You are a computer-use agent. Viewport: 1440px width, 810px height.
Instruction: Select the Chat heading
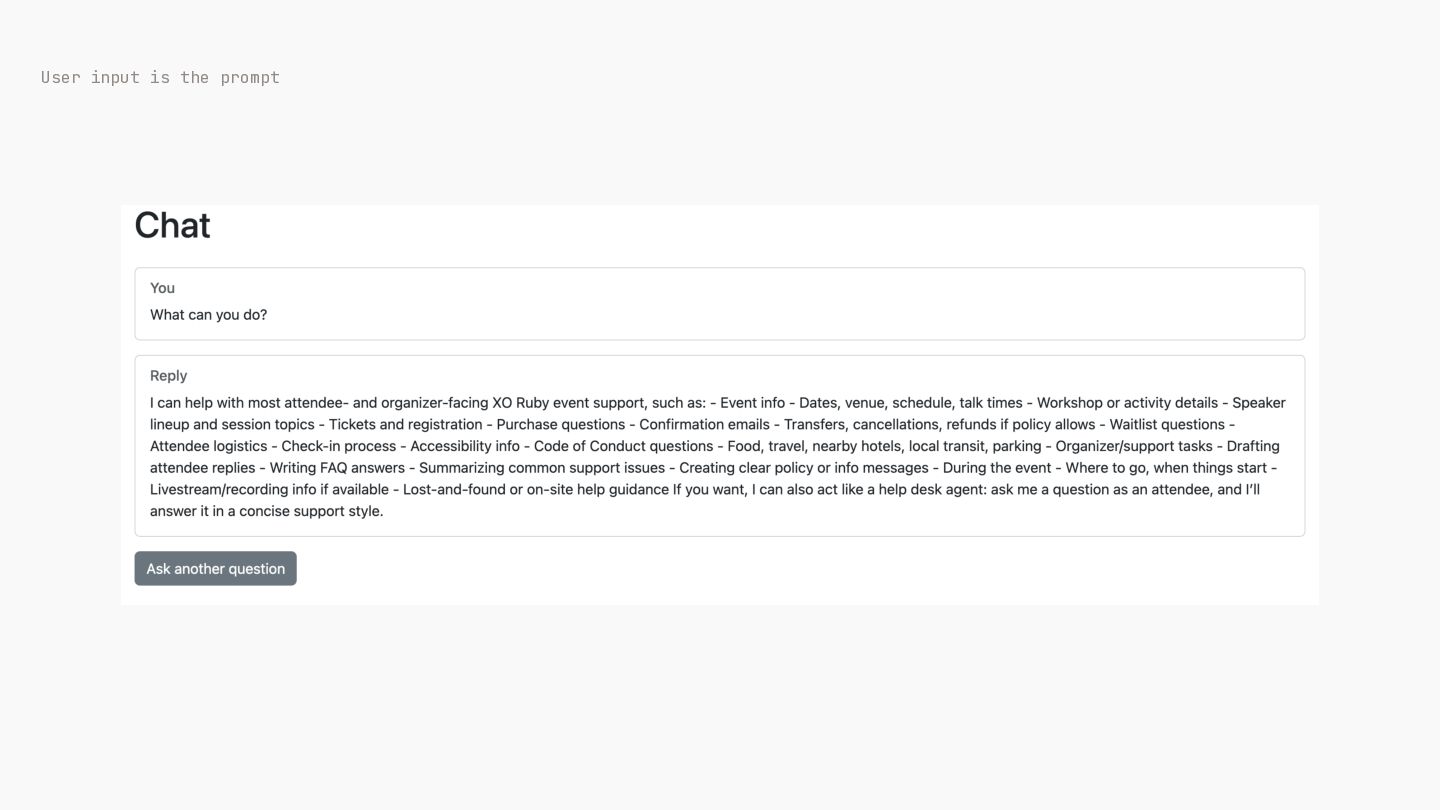click(x=172, y=225)
